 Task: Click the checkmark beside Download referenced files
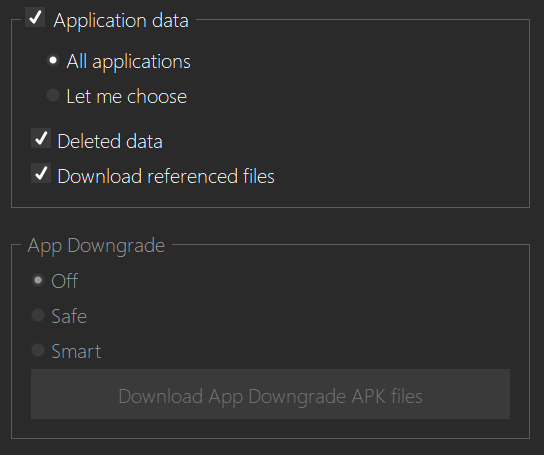click(41, 173)
